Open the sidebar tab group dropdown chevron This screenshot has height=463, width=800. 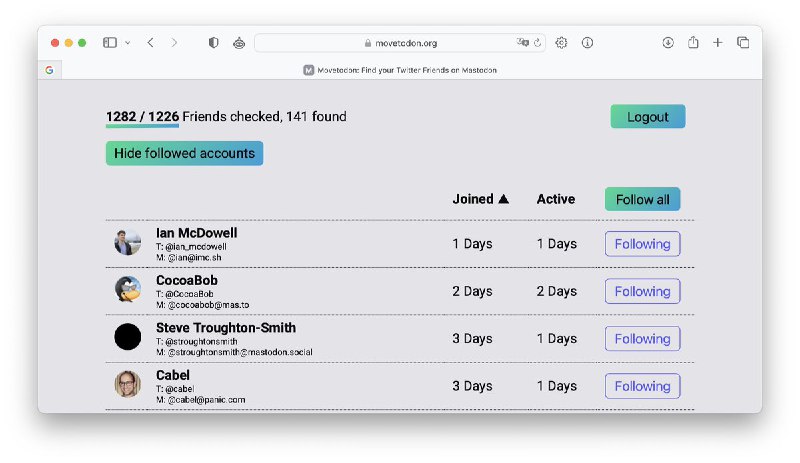pyautogui.click(x=127, y=43)
